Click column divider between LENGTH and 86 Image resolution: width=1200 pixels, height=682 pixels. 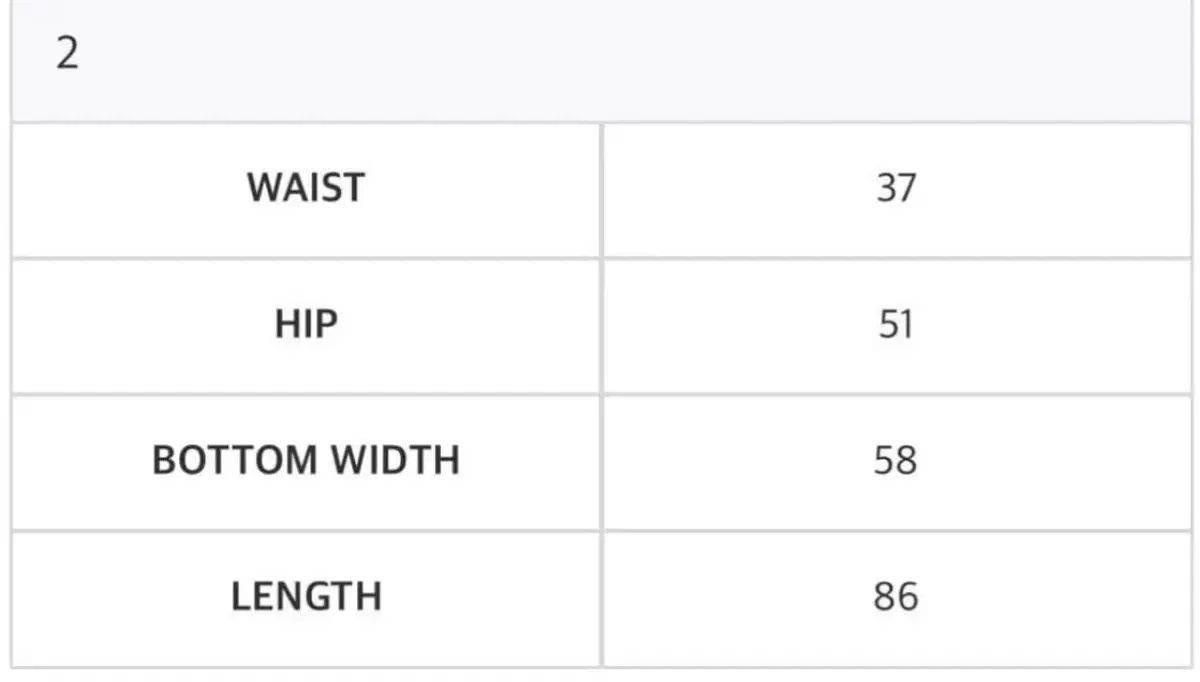click(x=601, y=596)
